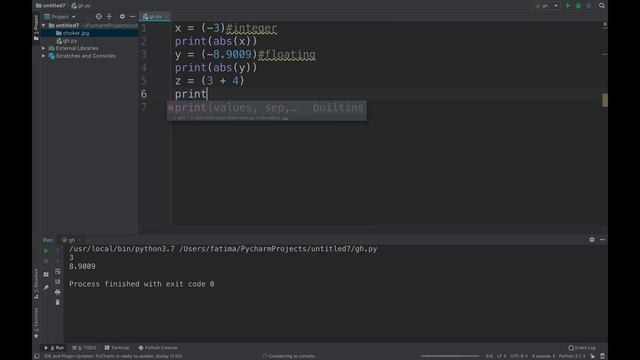Screen dimensions: 640x360
Task: Clear Run console with trash icon
Action: click(58, 302)
